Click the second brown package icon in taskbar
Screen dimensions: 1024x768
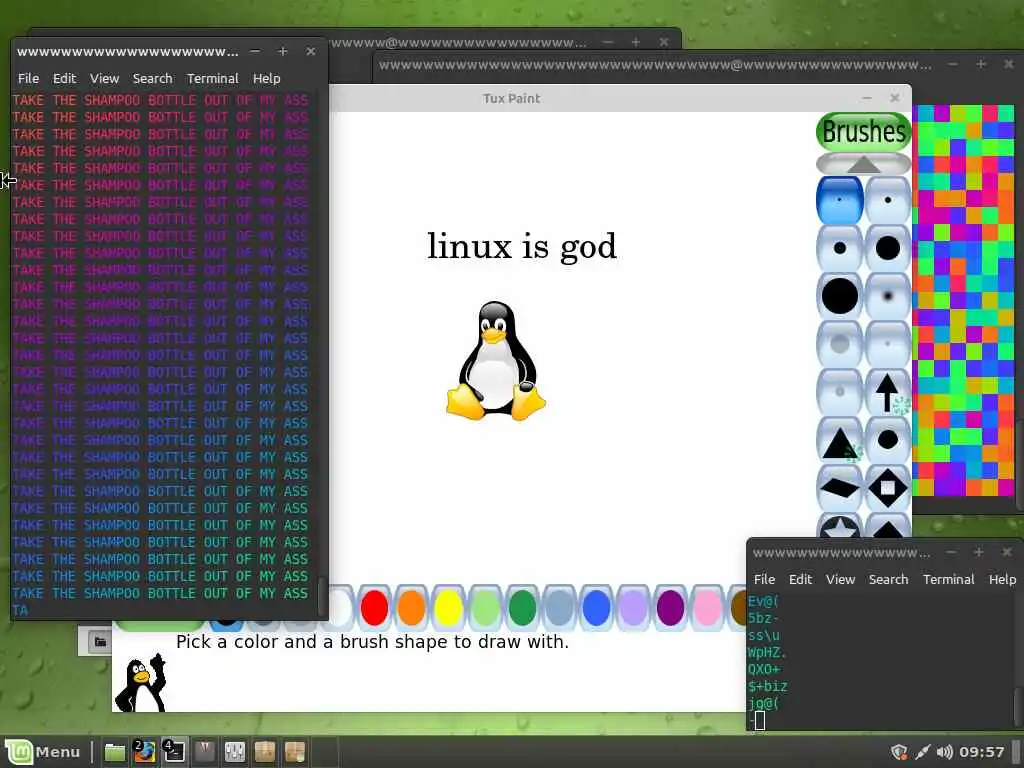point(295,752)
